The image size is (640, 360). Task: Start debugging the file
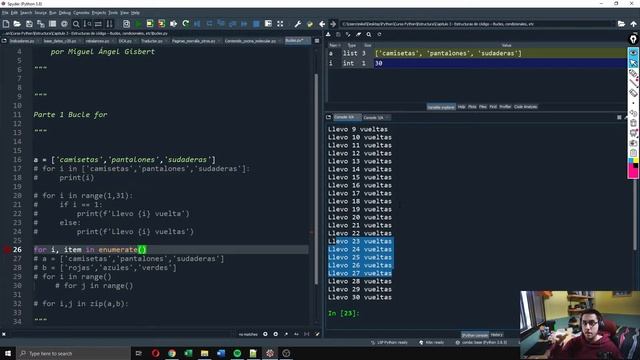(x=198, y=24)
